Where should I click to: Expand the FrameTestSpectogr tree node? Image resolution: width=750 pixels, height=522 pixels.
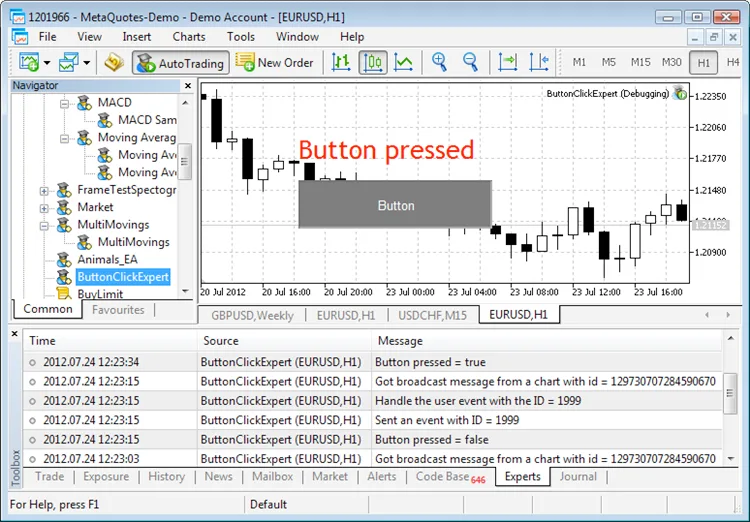tap(44, 190)
